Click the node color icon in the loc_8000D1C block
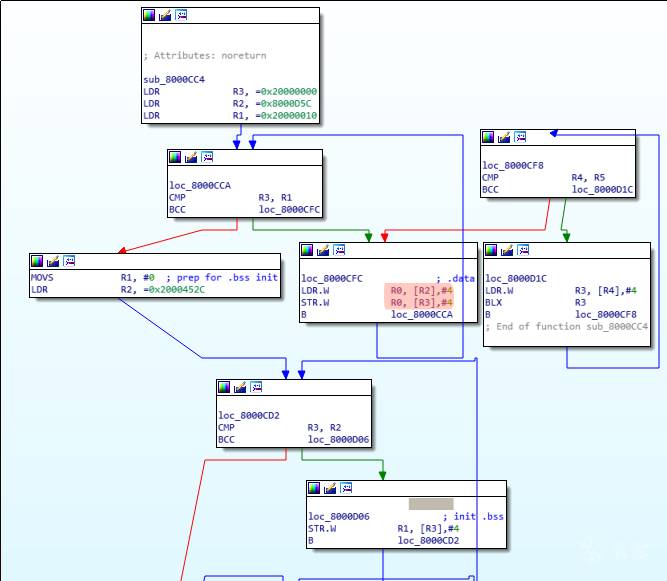Image resolution: width=667 pixels, height=581 pixels. pos(491,250)
